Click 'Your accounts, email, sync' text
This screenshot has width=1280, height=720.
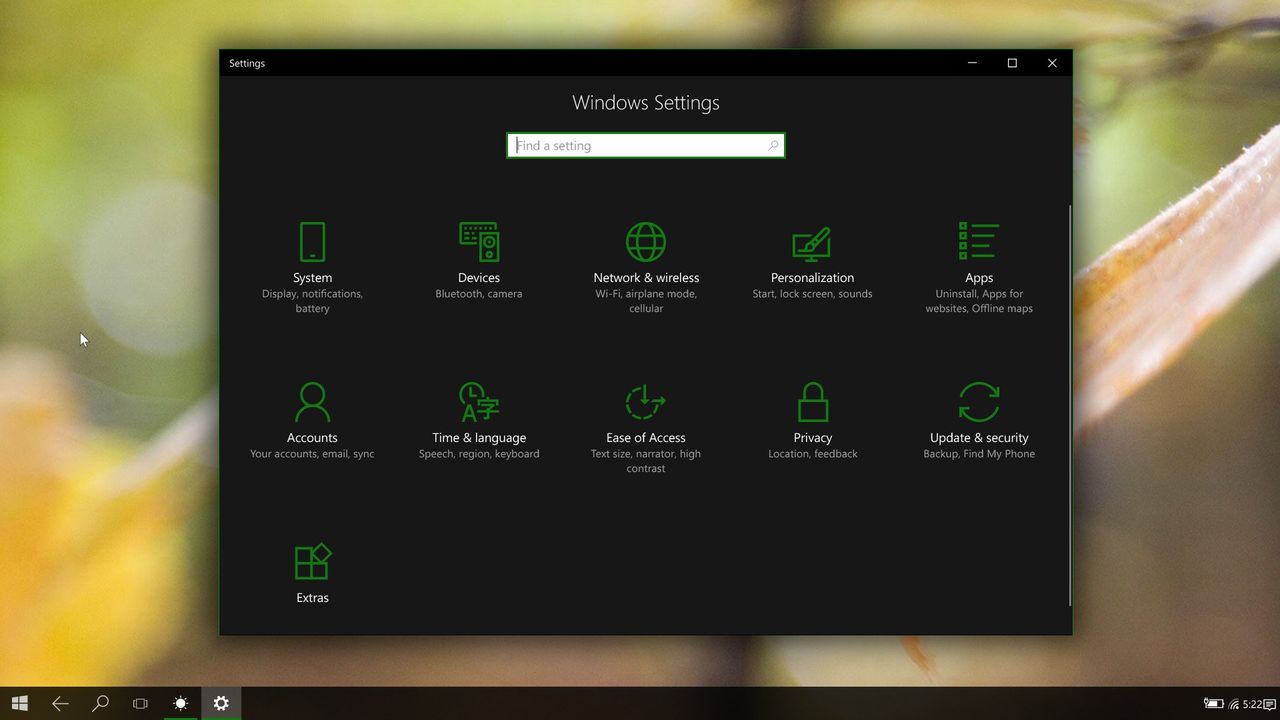point(312,454)
